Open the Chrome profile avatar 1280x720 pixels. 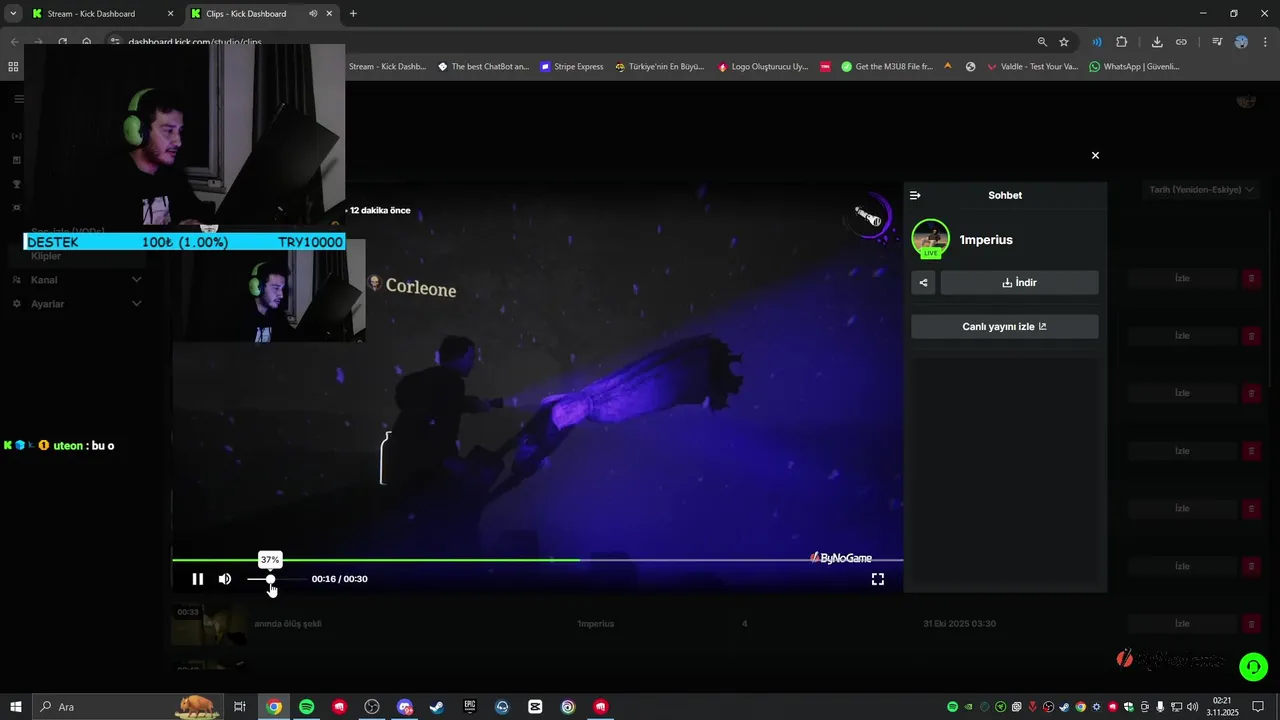click(x=1241, y=42)
